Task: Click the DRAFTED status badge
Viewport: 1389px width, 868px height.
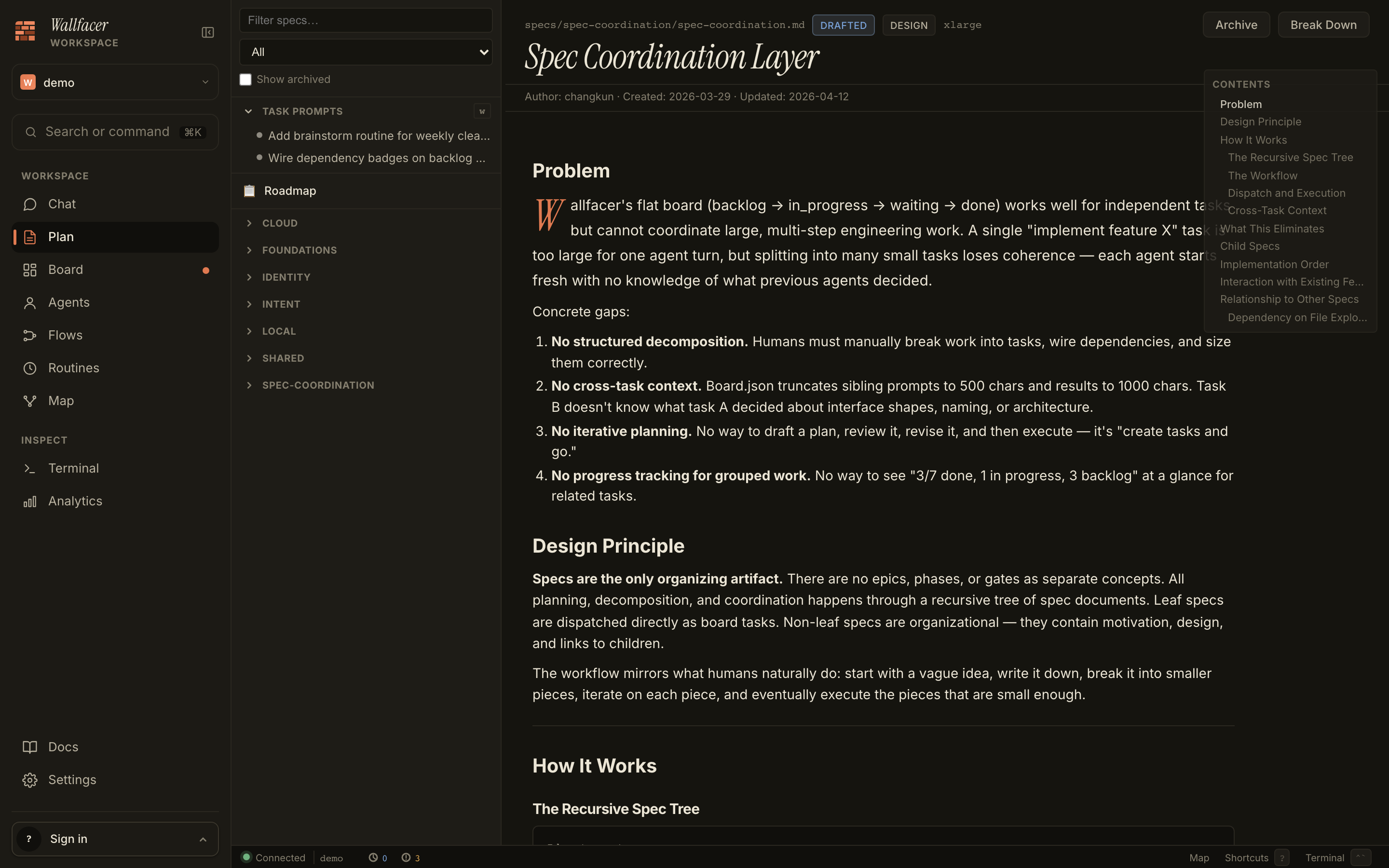Action: tap(843, 25)
